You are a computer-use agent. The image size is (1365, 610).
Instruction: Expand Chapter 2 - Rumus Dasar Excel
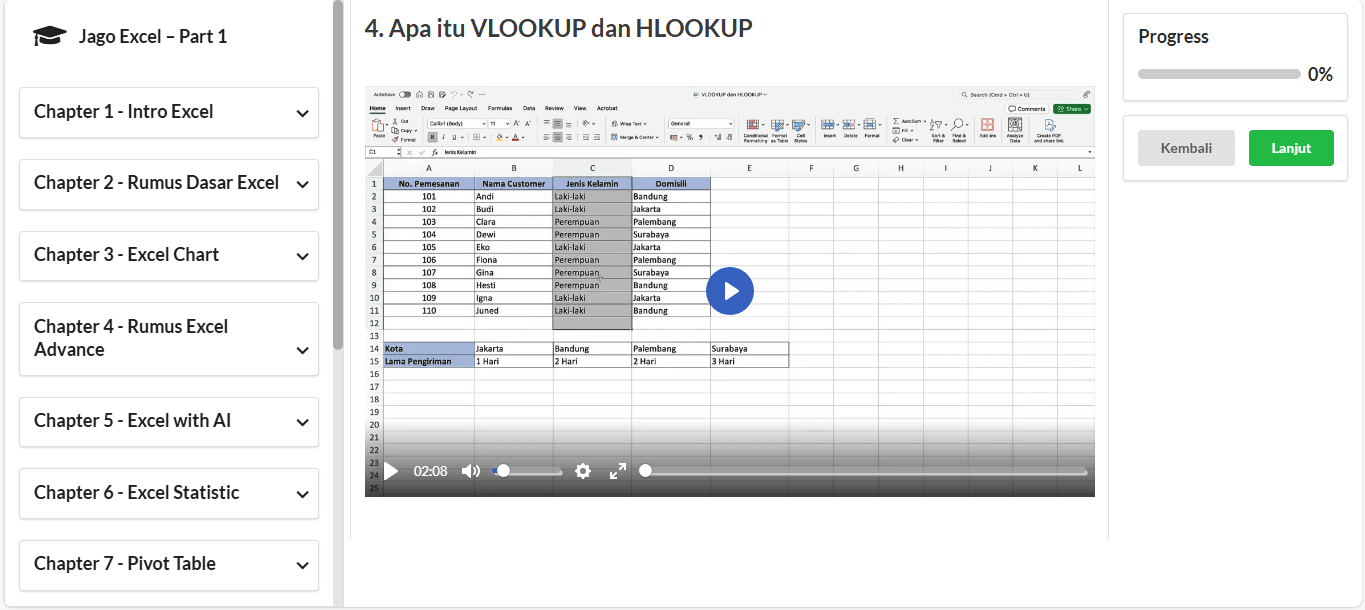(169, 184)
